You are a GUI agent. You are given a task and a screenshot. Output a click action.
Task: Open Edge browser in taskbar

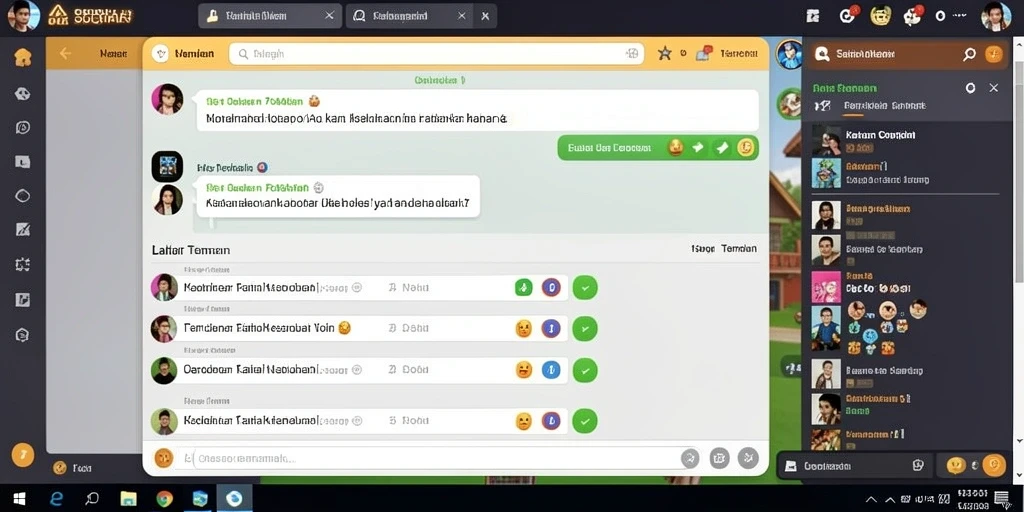click(57, 499)
